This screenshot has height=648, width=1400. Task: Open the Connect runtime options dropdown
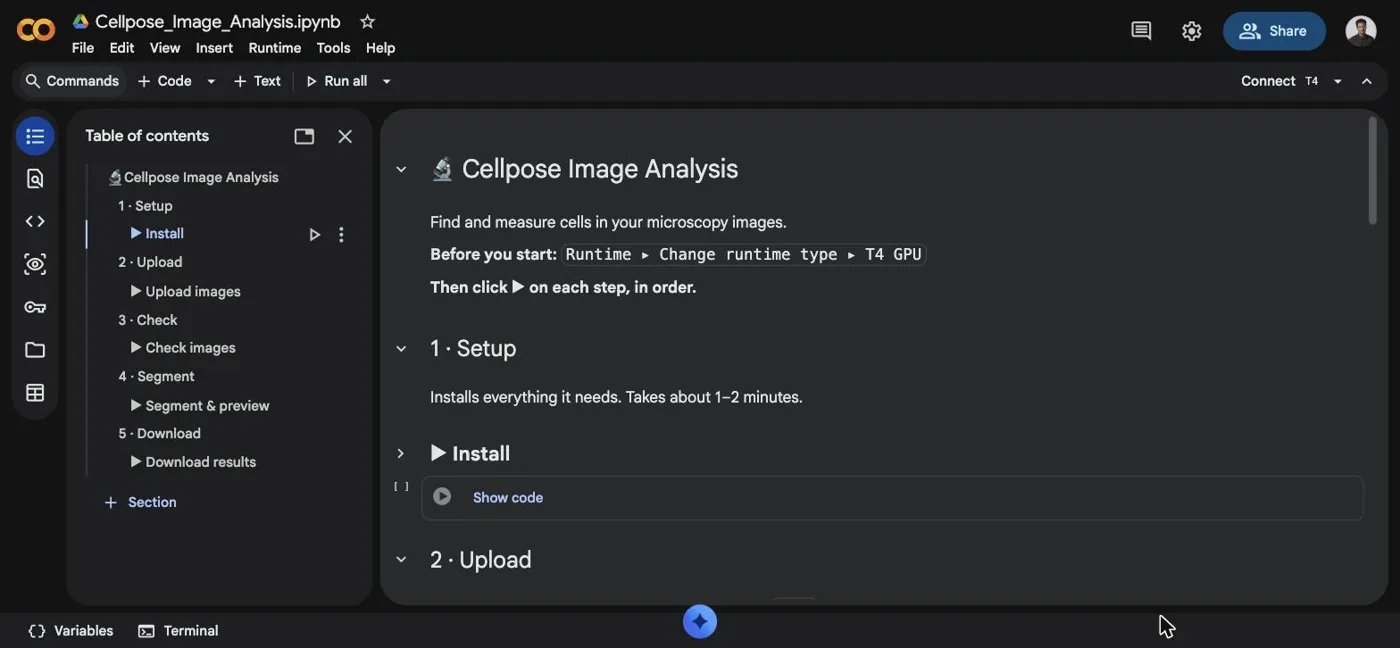point(1337,81)
